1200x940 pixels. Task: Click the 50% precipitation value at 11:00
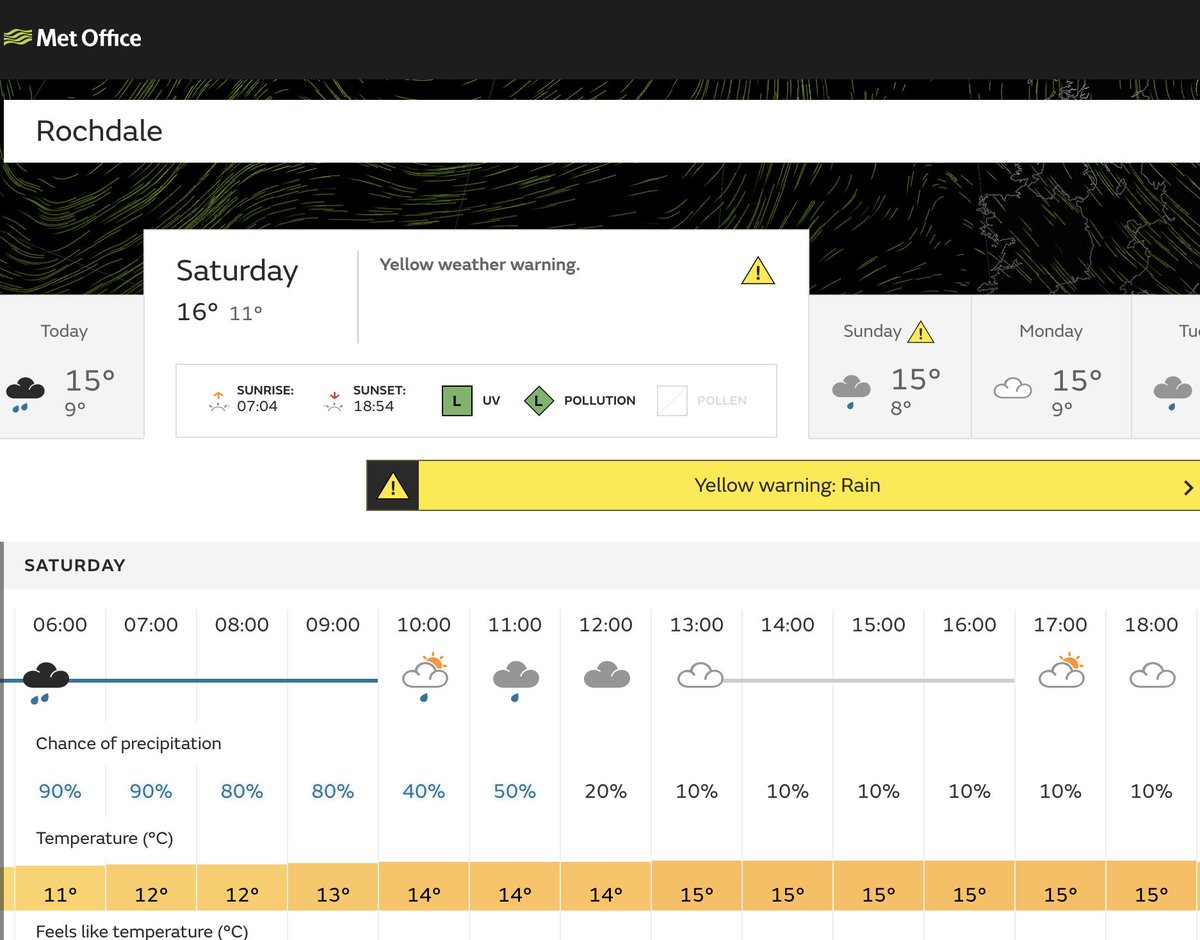515,791
